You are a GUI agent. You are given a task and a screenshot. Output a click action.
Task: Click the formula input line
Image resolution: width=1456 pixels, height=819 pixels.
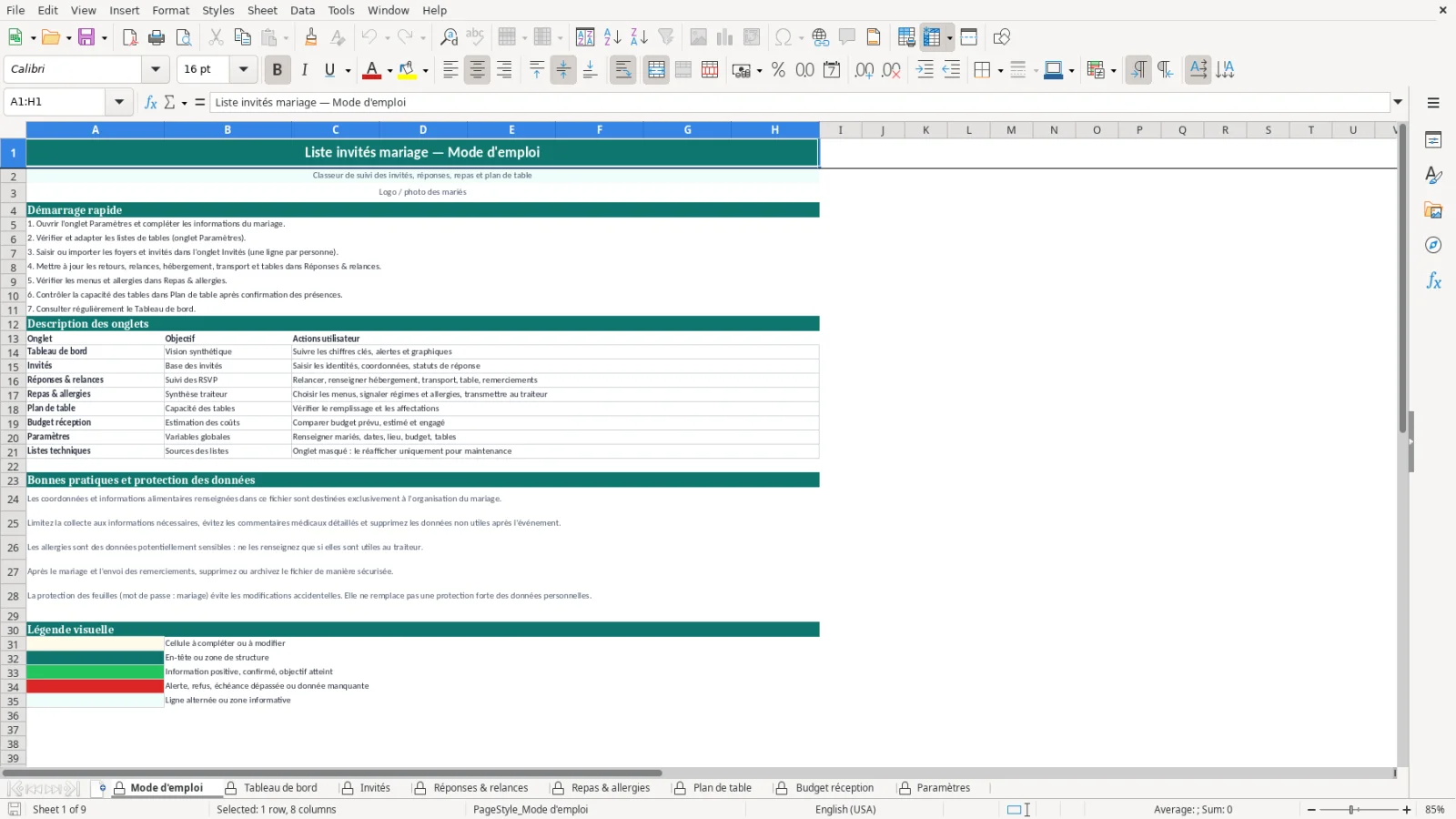click(801, 102)
